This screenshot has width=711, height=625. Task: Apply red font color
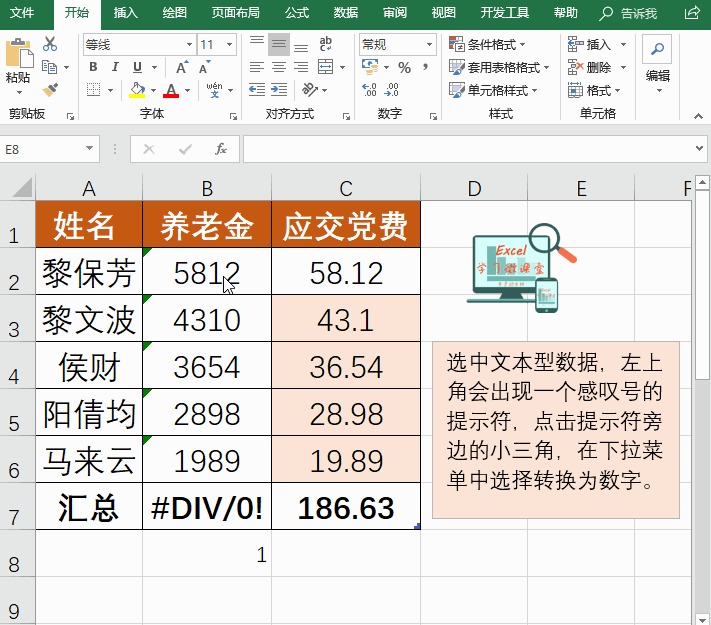(x=171, y=90)
